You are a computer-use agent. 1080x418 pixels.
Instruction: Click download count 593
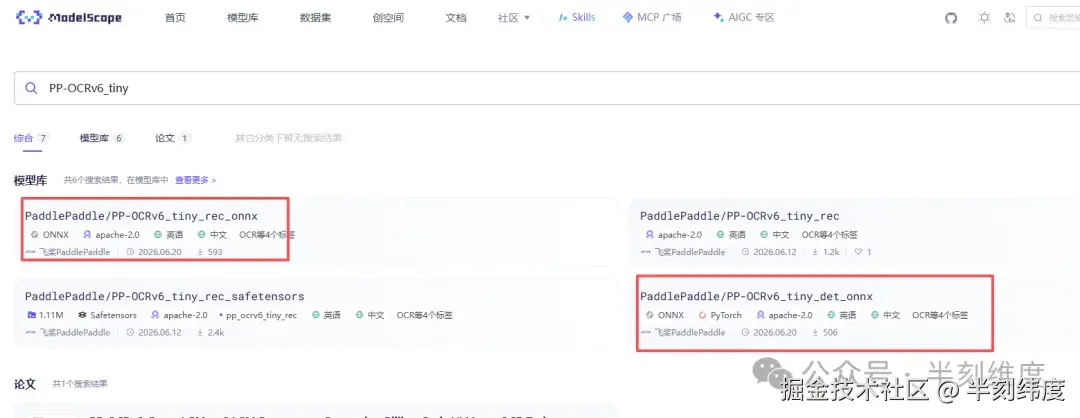(x=210, y=252)
